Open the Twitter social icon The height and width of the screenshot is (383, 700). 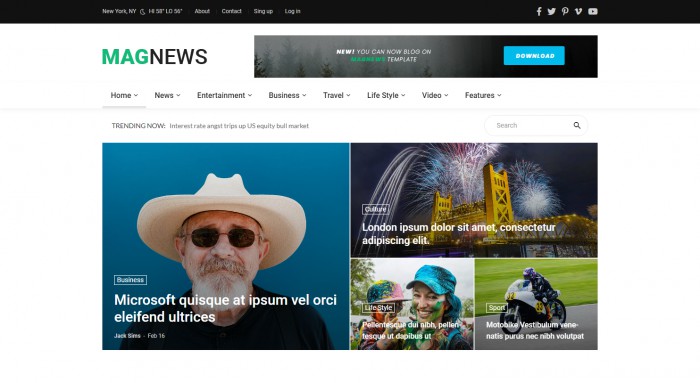tap(552, 12)
